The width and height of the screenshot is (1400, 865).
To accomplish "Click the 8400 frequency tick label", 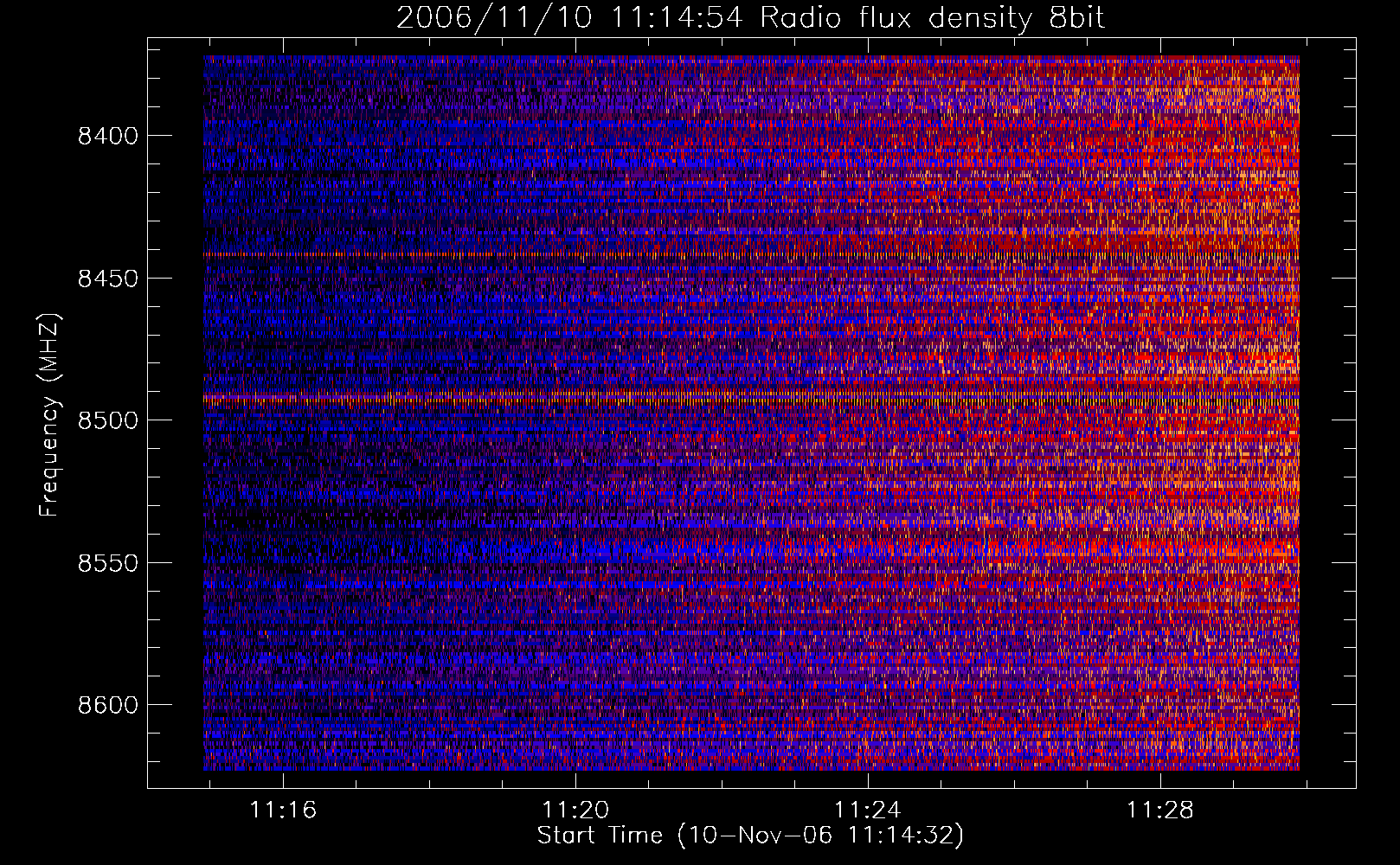I will click(108, 136).
